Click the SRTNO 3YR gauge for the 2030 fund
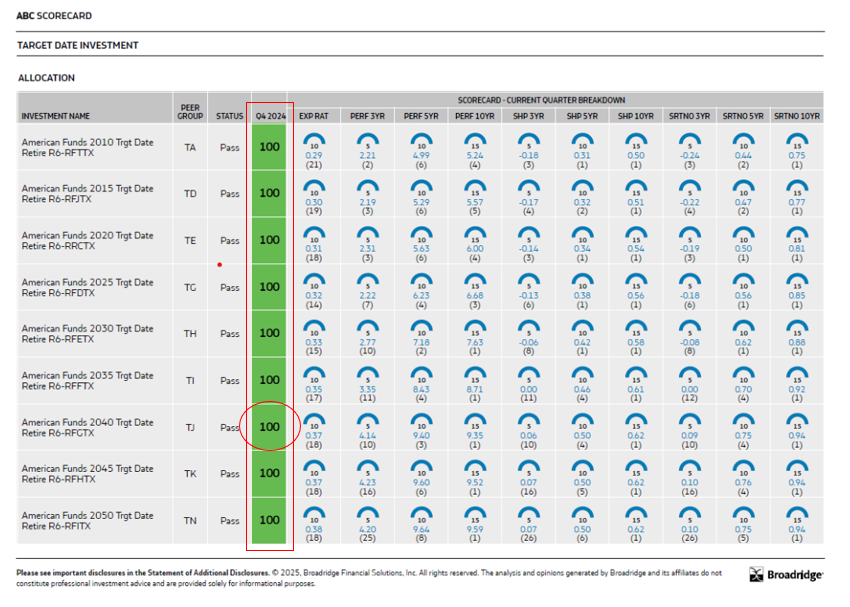The width and height of the screenshot is (850, 607). pos(690,328)
